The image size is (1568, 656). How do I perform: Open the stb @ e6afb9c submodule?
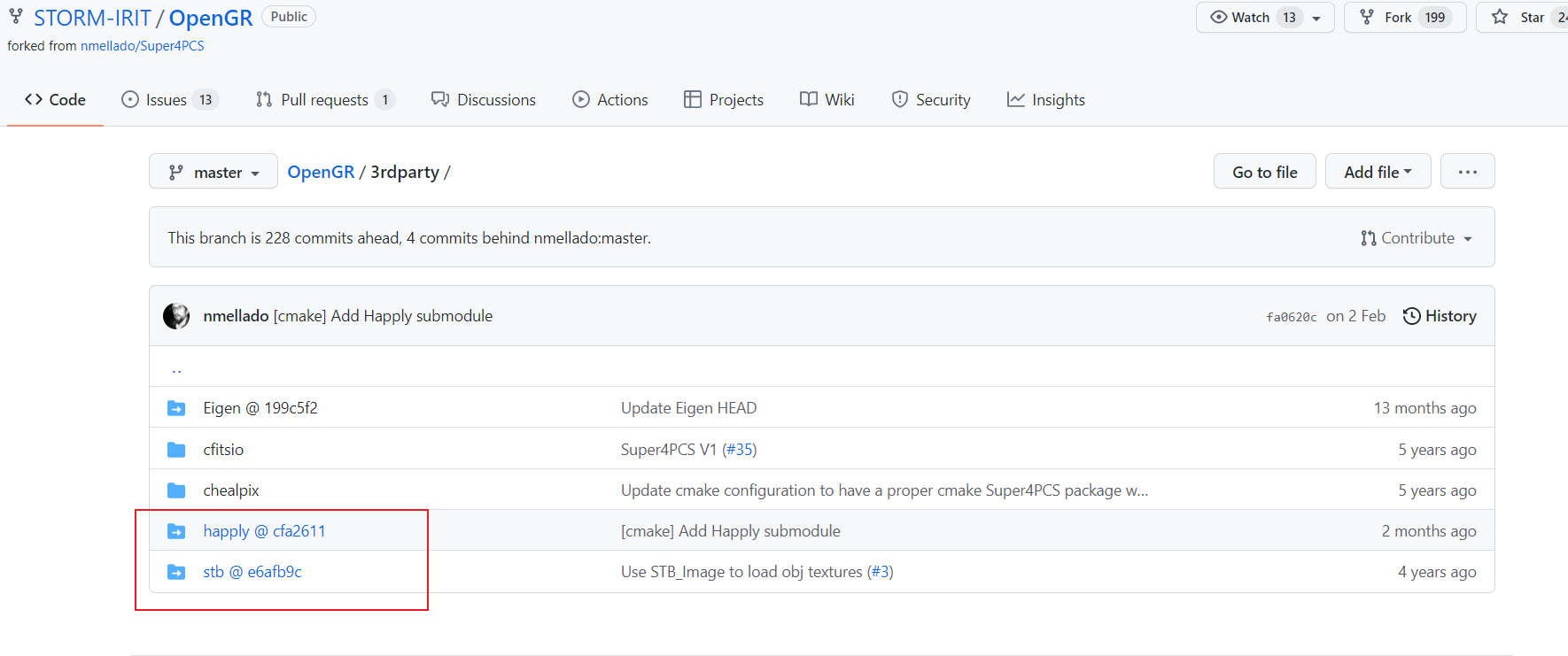(252, 572)
